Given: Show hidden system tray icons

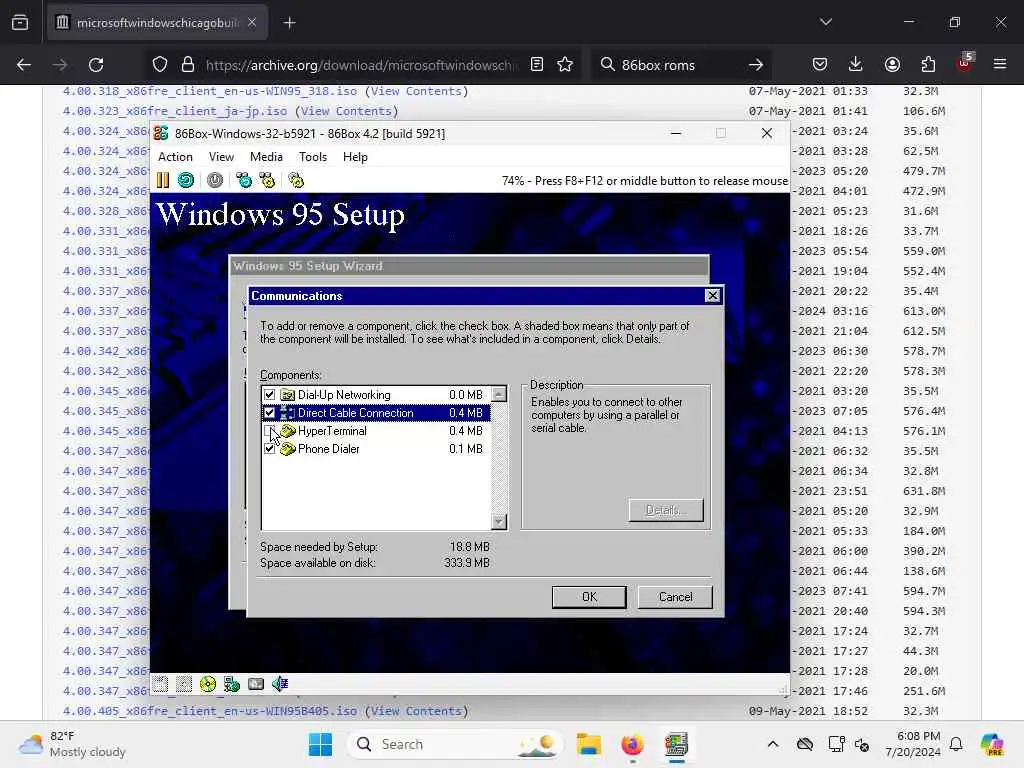Looking at the screenshot, I should click(773, 744).
